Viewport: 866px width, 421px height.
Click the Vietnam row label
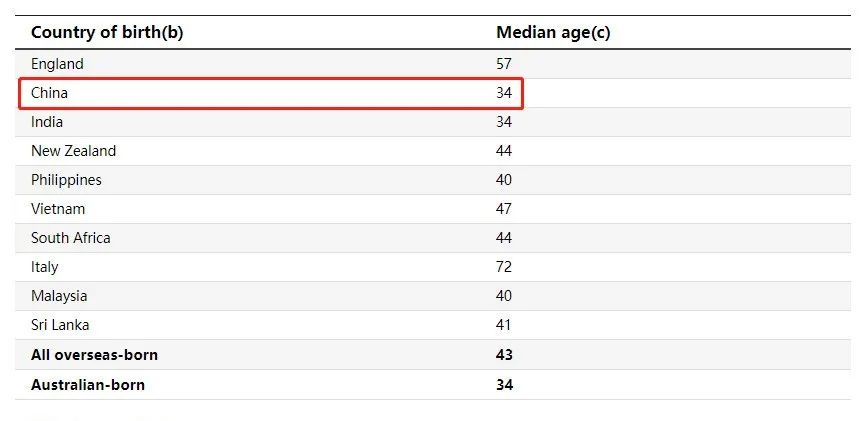pos(58,209)
